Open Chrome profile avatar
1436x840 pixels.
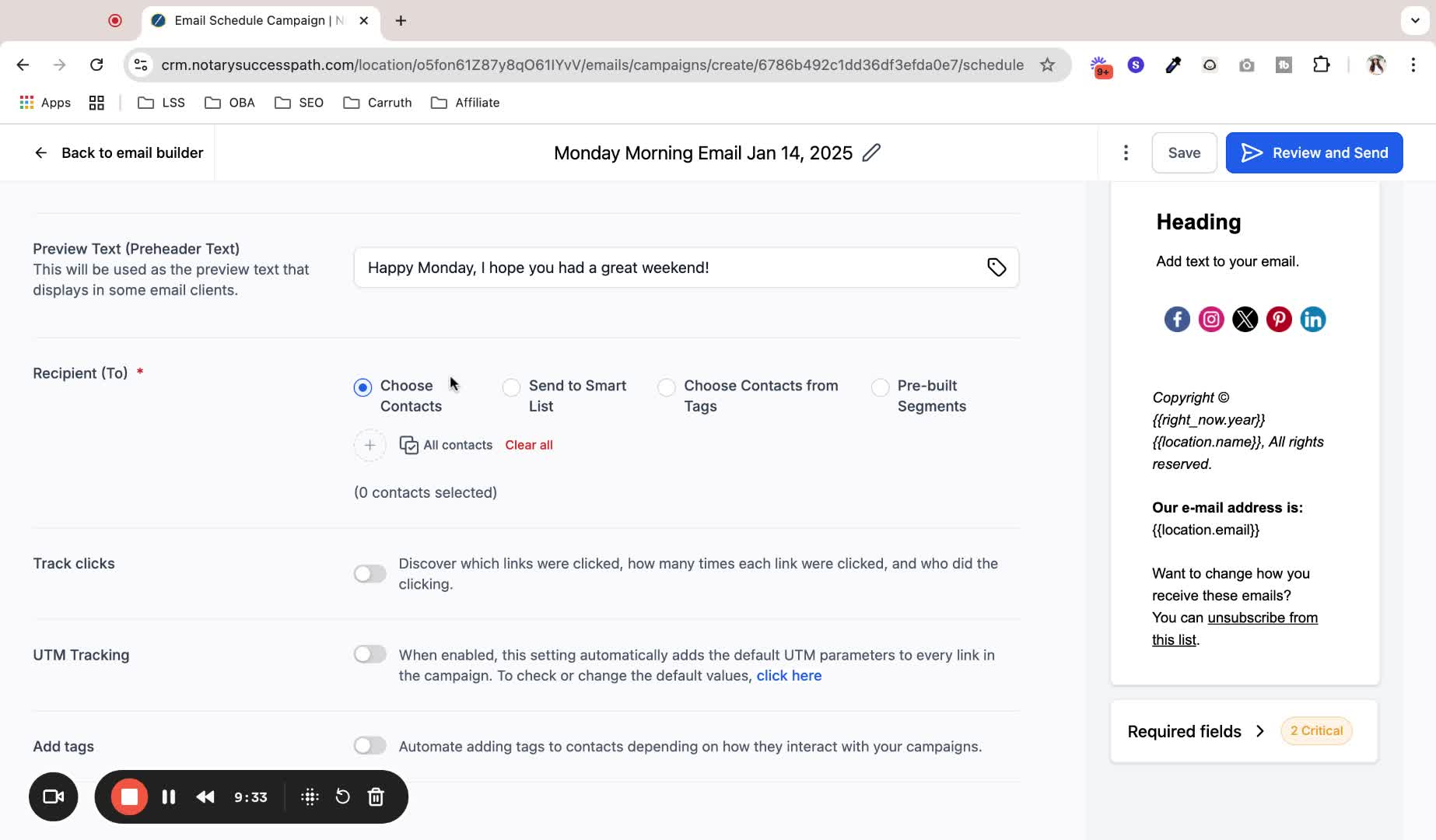pyautogui.click(x=1376, y=65)
